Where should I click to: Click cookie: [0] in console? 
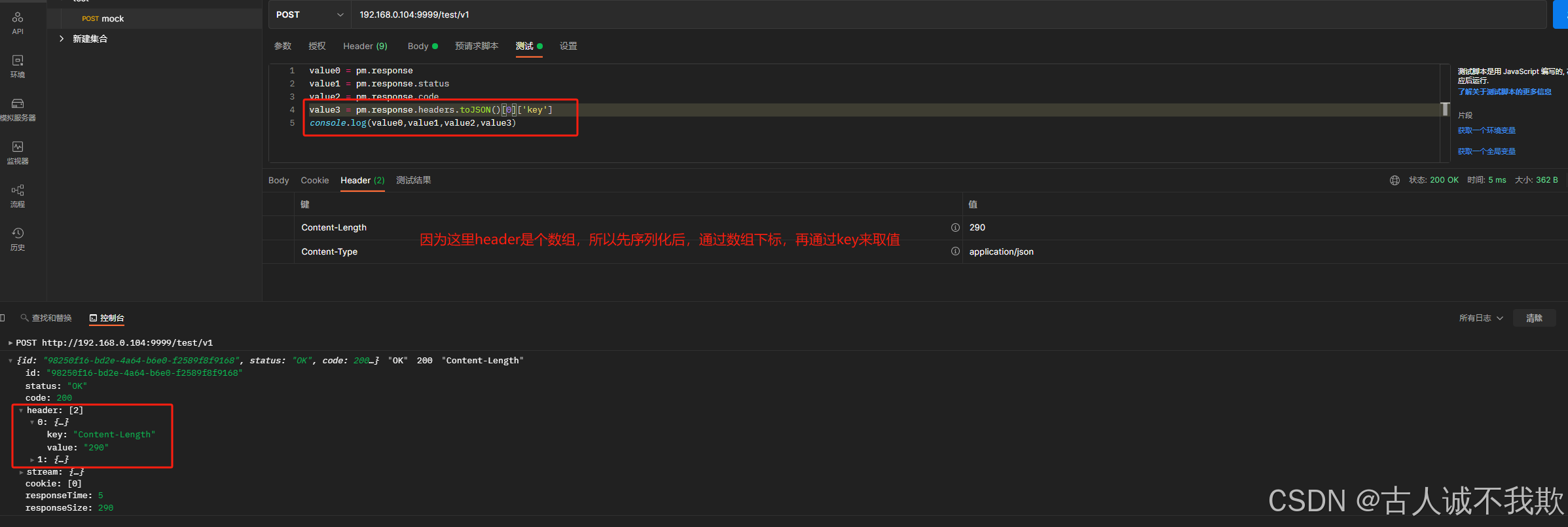pyautogui.click(x=54, y=484)
